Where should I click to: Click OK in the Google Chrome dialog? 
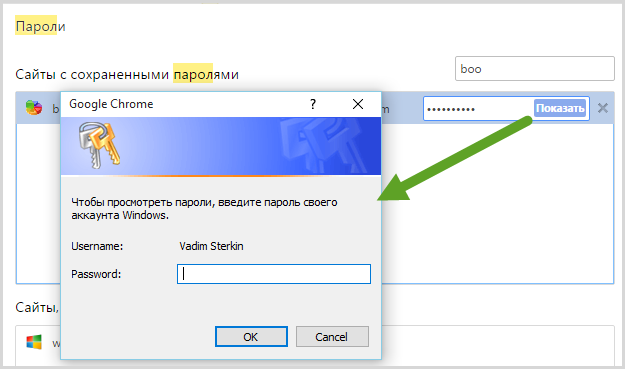251,337
